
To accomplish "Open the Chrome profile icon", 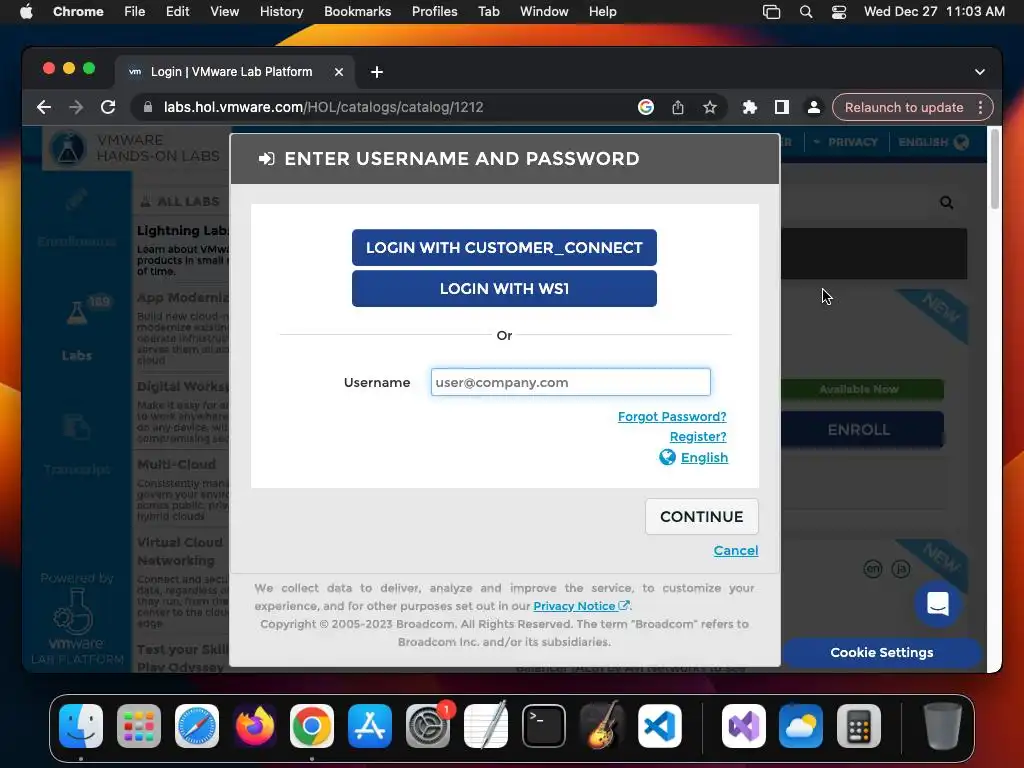I will tap(814, 107).
